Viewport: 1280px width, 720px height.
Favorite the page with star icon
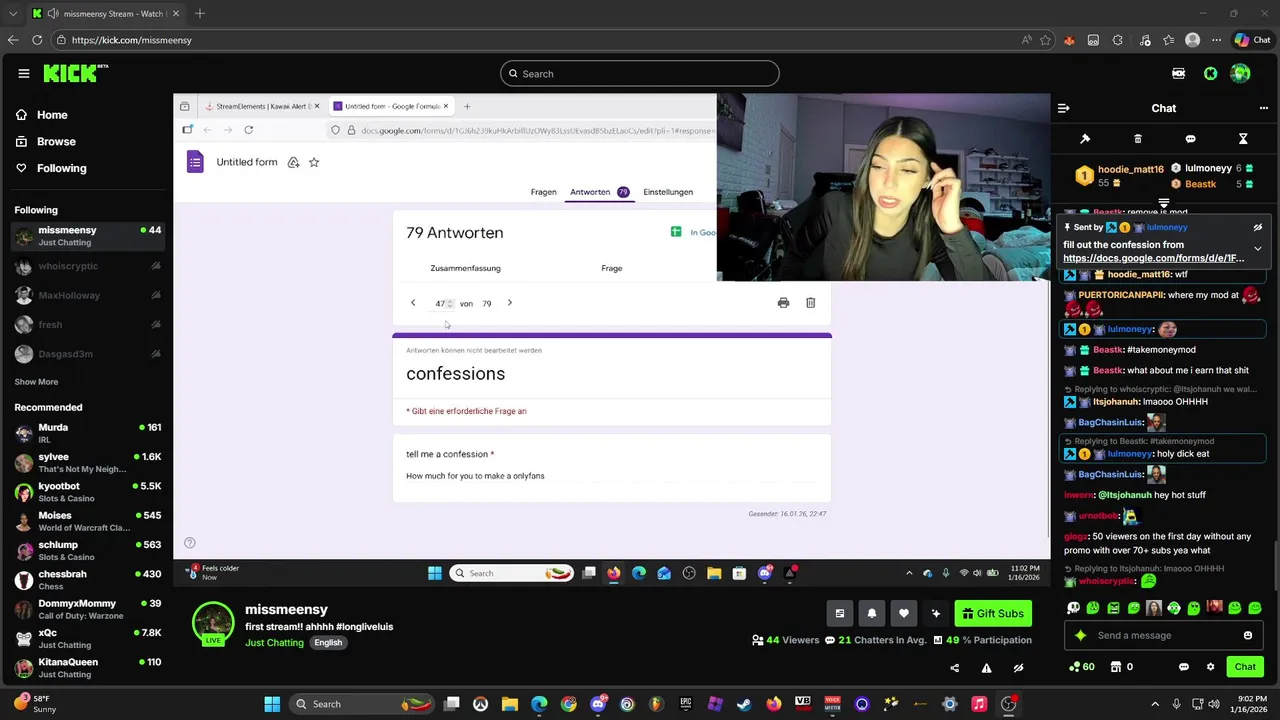coord(1045,40)
